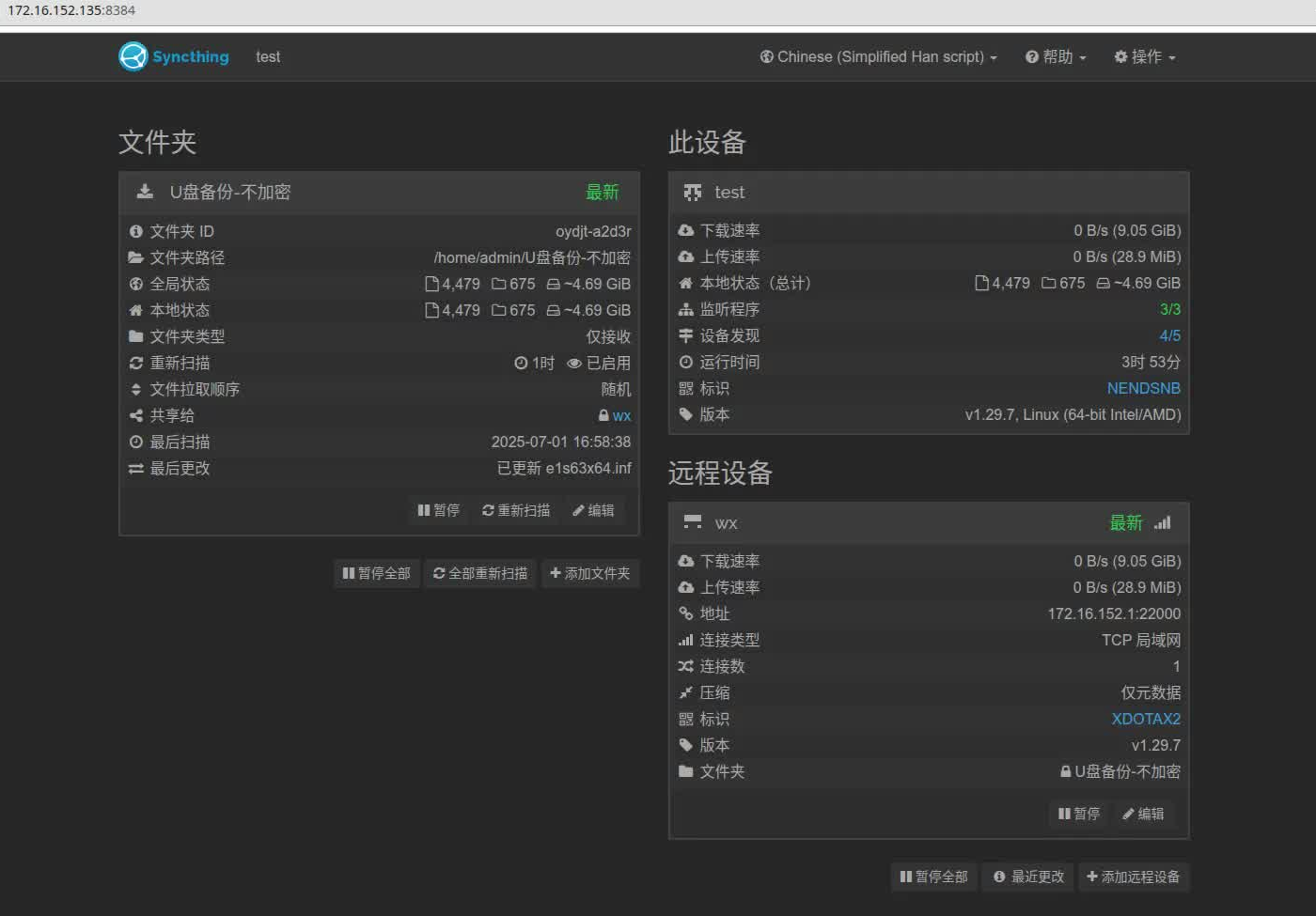The height and width of the screenshot is (916, 1316).
Task: Click the Syncthing logo icon
Action: (x=133, y=56)
